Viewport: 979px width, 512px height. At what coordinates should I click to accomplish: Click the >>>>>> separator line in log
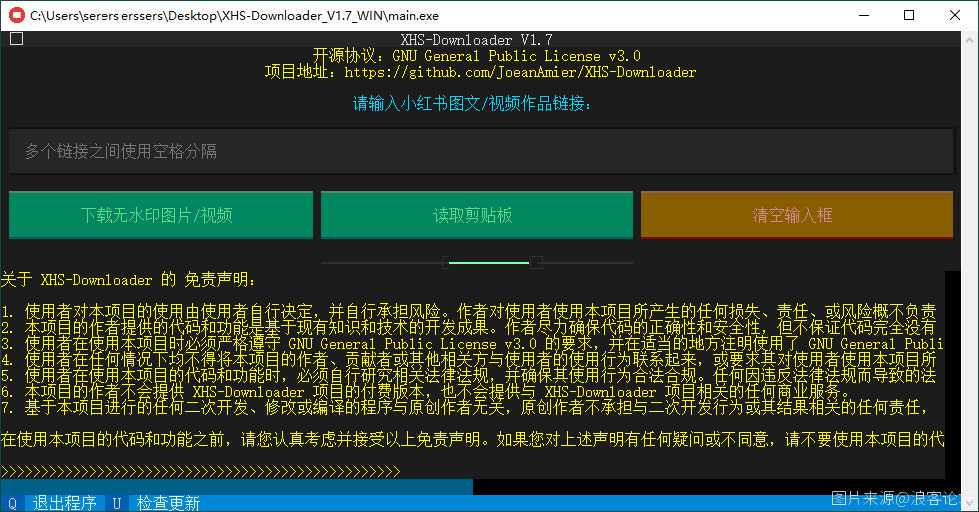click(x=200, y=471)
